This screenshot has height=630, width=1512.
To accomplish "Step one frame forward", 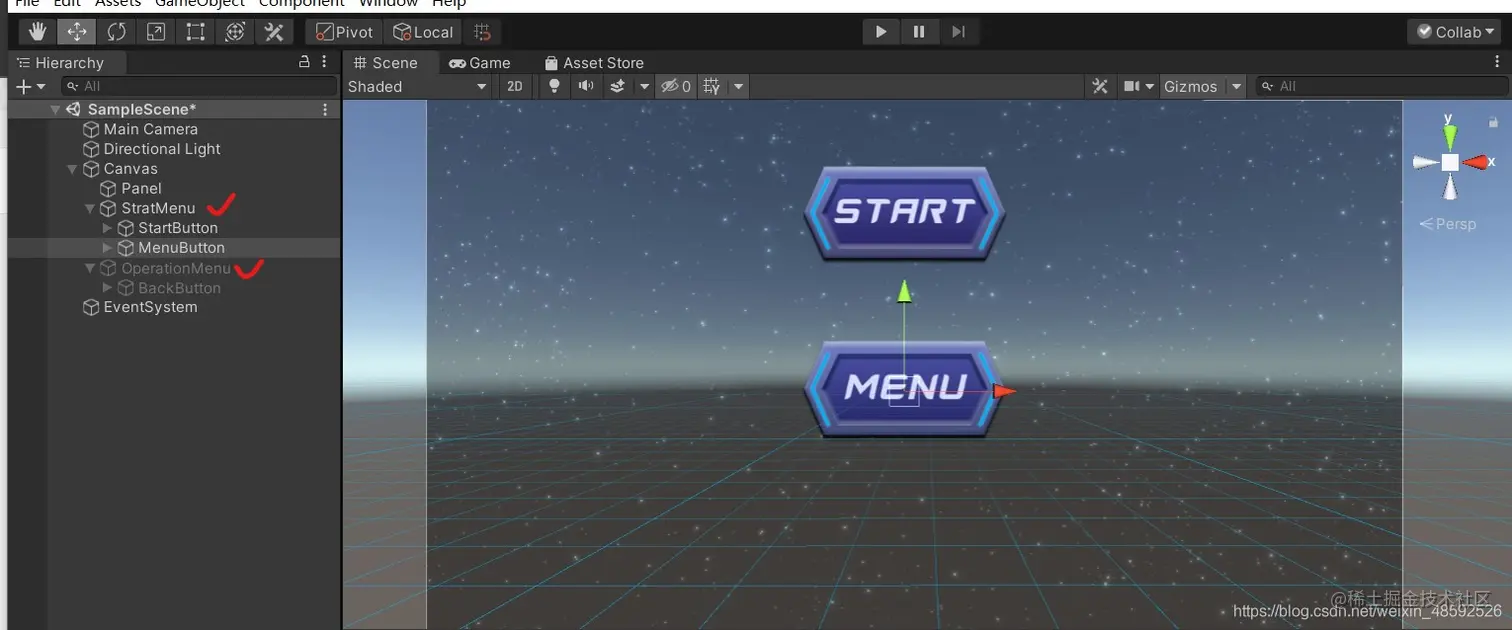I will [958, 32].
